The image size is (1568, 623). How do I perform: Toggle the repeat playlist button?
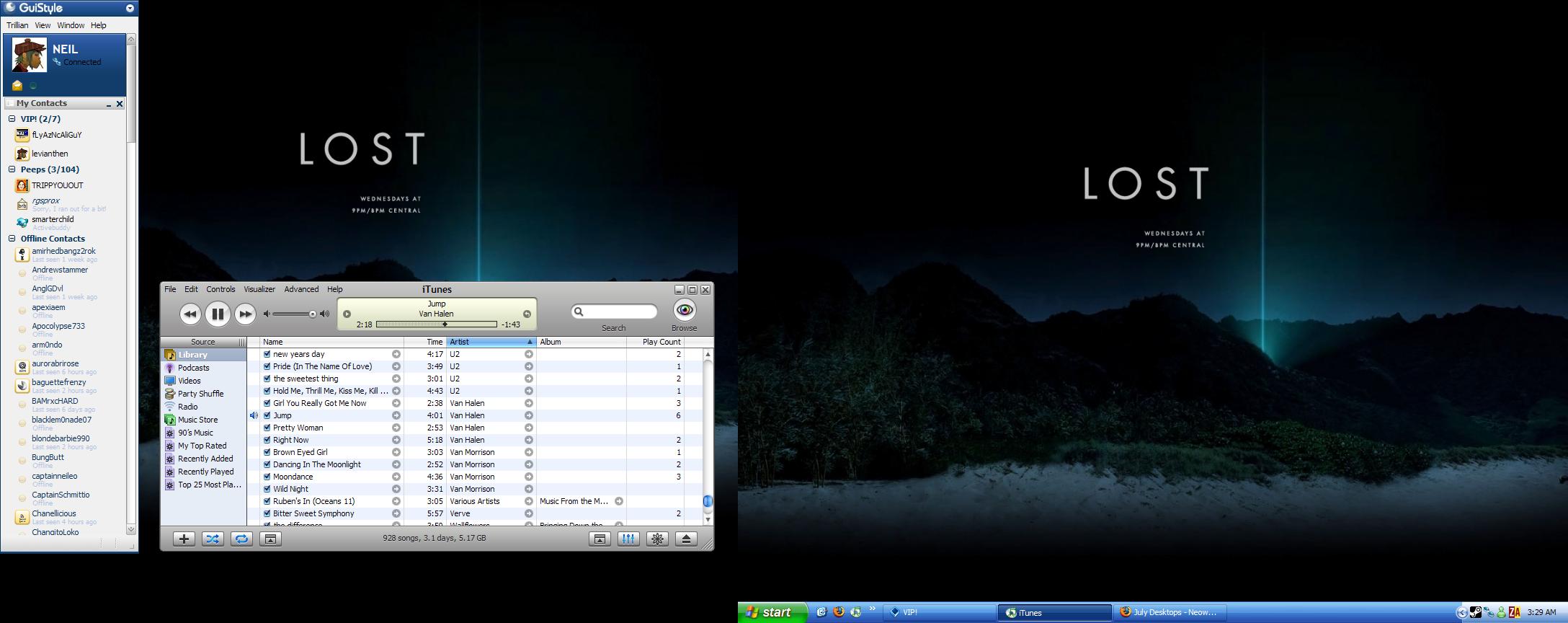(x=241, y=539)
